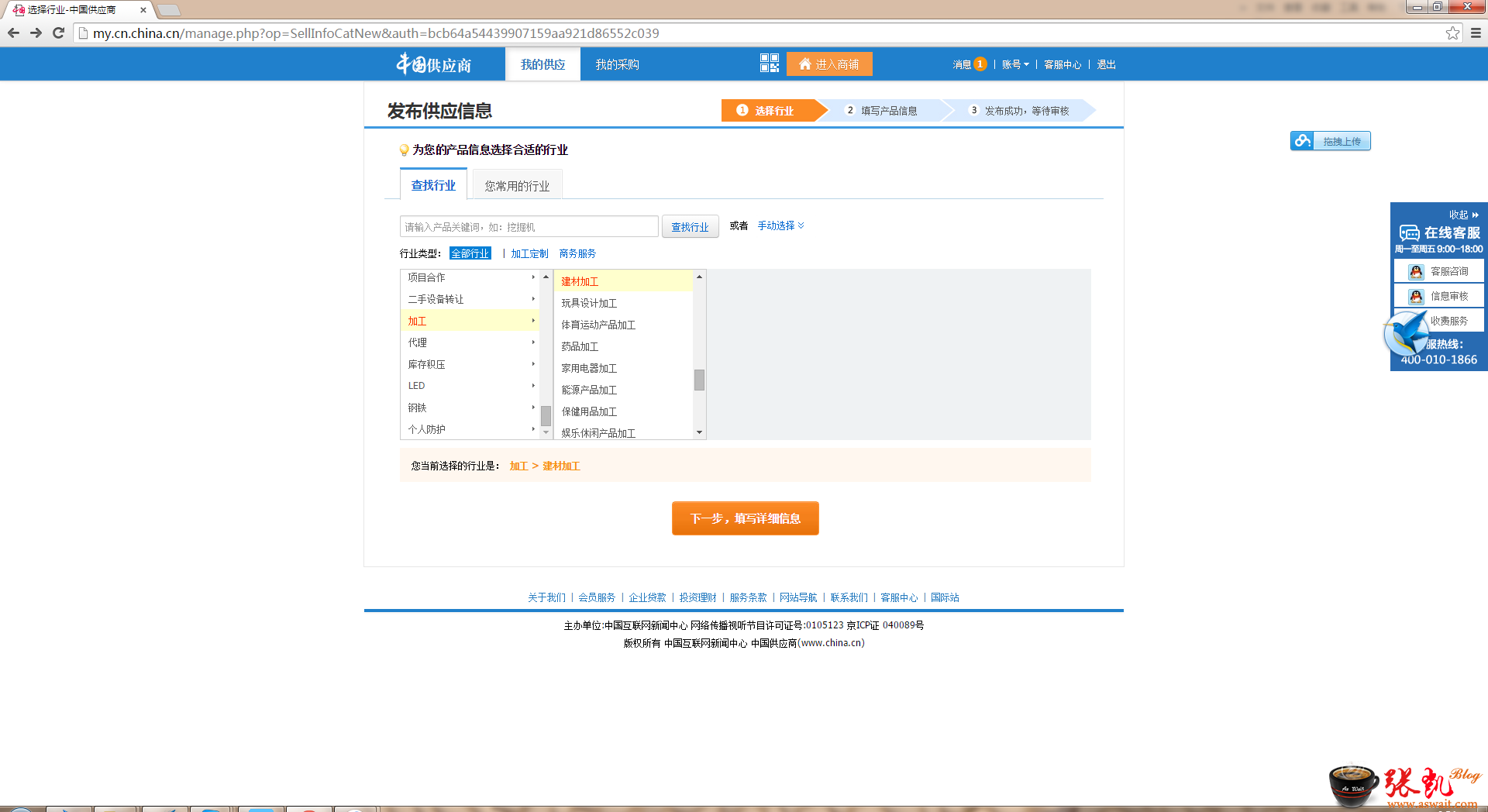Click 下一步，填写详细信息 button
1488x812 pixels.
745,518
